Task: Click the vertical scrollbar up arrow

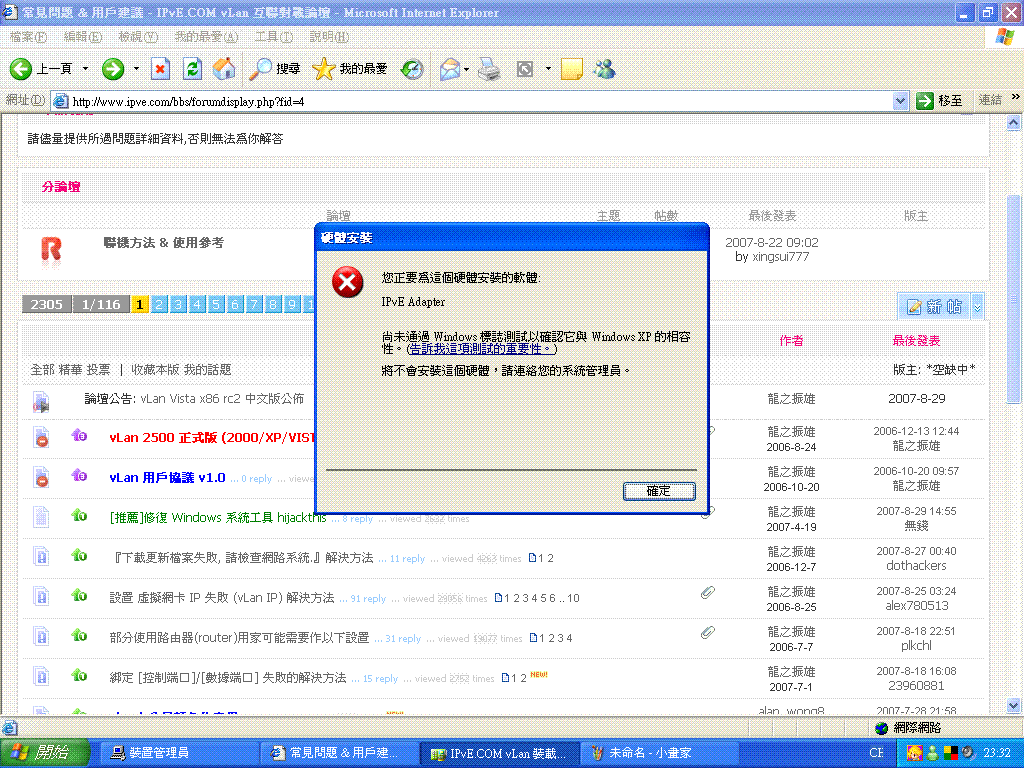Action: pyautogui.click(x=1013, y=122)
